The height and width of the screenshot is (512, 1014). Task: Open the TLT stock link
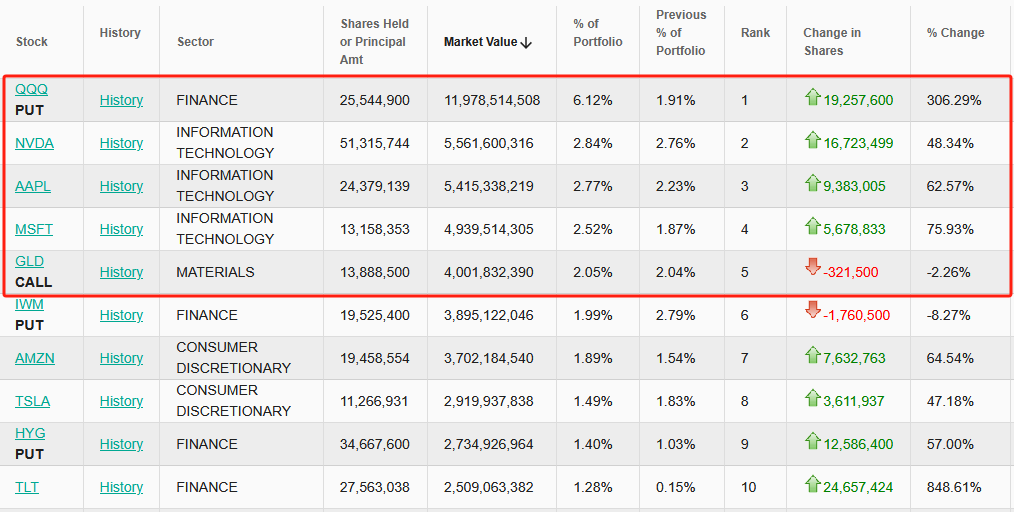(x=27, y=487)
